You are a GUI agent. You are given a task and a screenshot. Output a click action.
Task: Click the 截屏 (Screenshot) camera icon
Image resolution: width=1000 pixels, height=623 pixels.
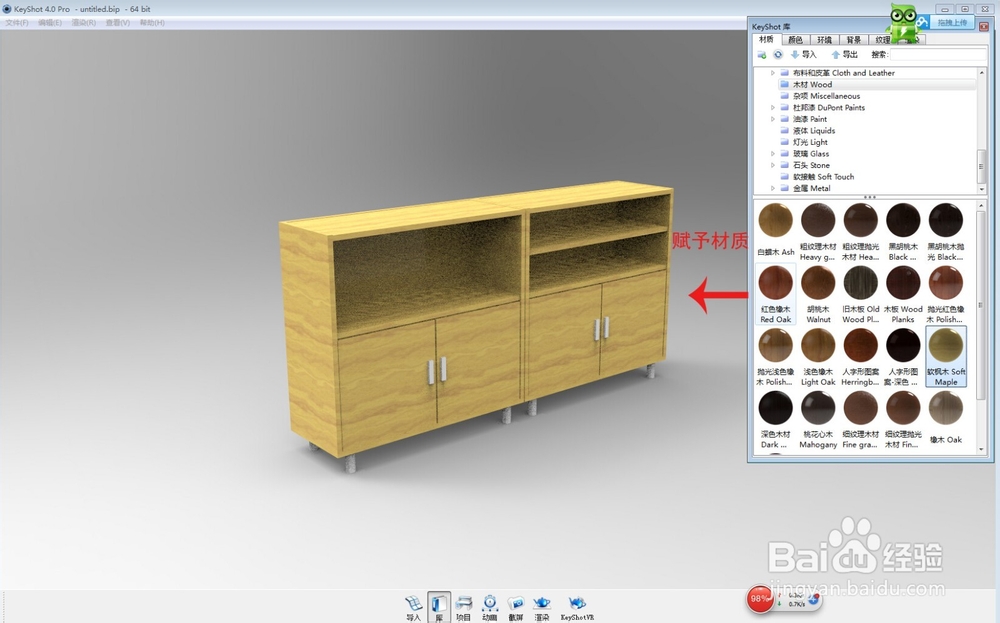point(516,608)
